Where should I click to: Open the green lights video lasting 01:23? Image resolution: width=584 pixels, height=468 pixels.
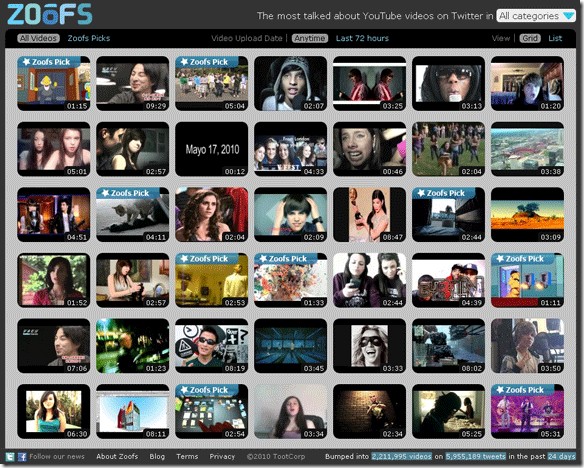click(x=133, y=346)
